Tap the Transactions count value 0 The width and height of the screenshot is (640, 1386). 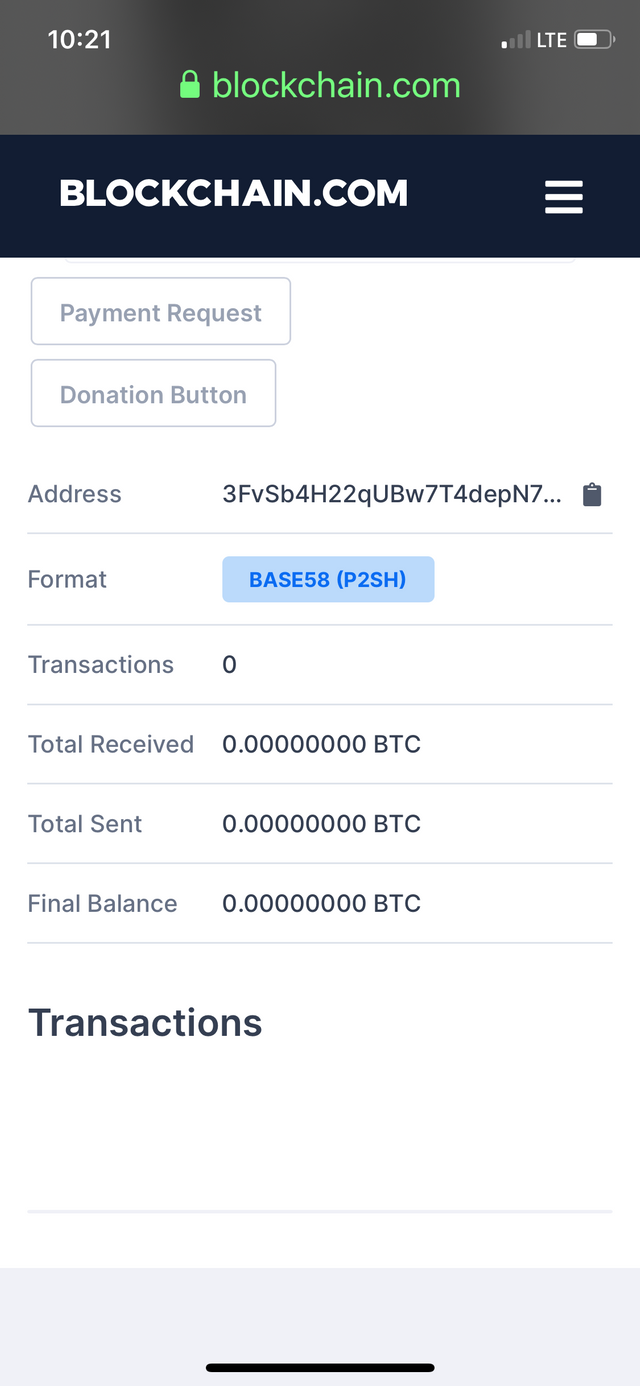point(229,665)
